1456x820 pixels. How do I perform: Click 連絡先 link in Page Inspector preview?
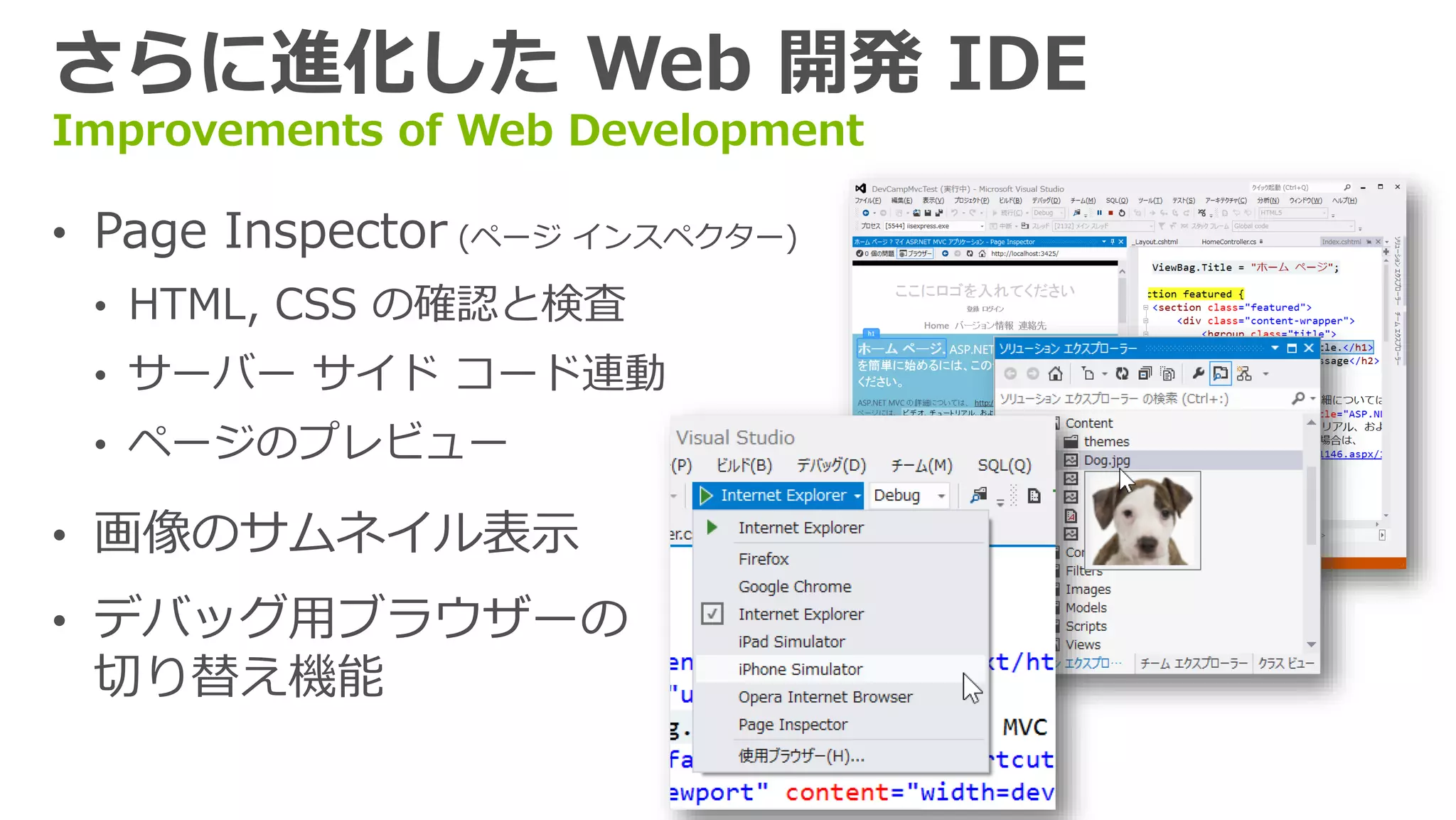(x=1032, y=326)
